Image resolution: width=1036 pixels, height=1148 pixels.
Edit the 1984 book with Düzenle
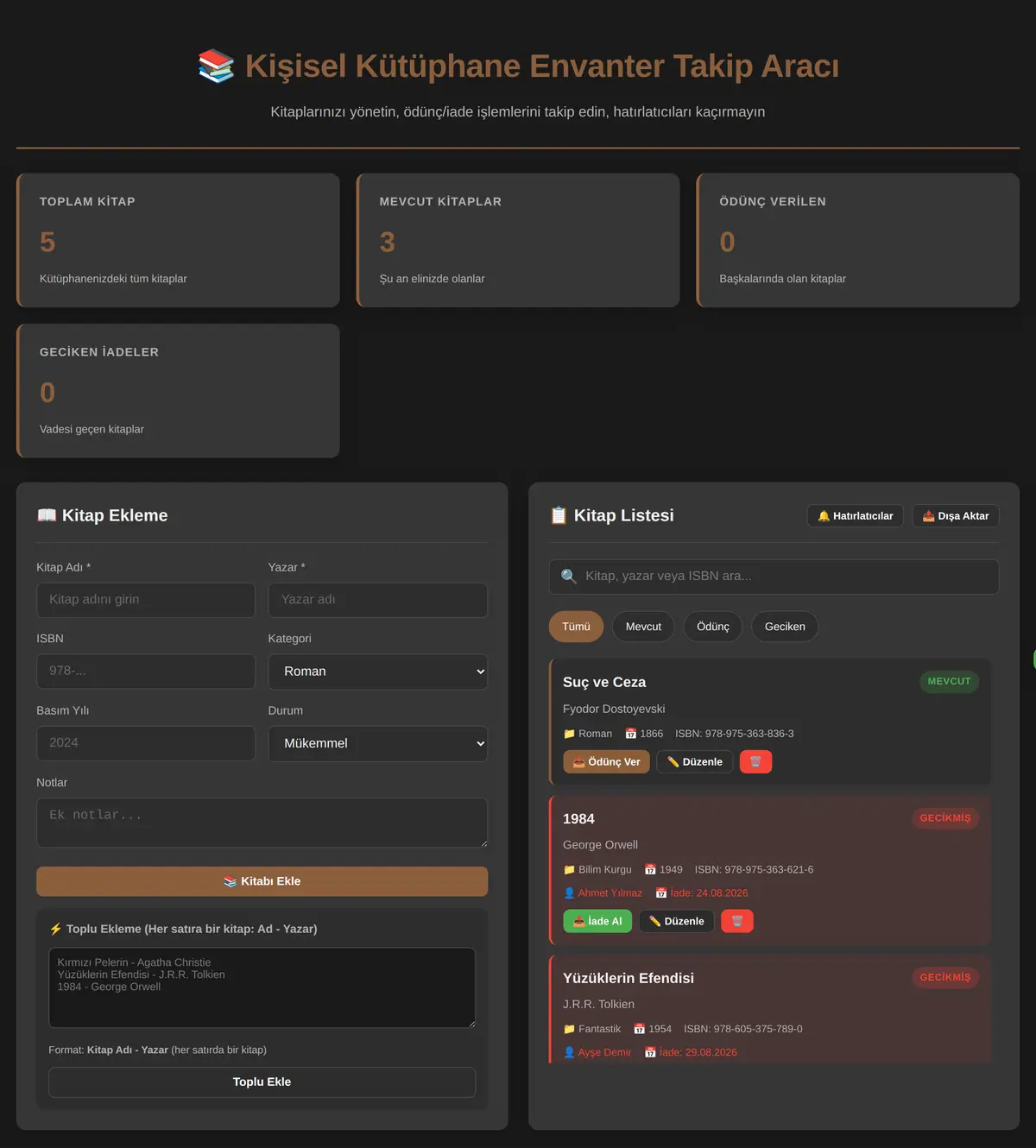tap(677, 921)
